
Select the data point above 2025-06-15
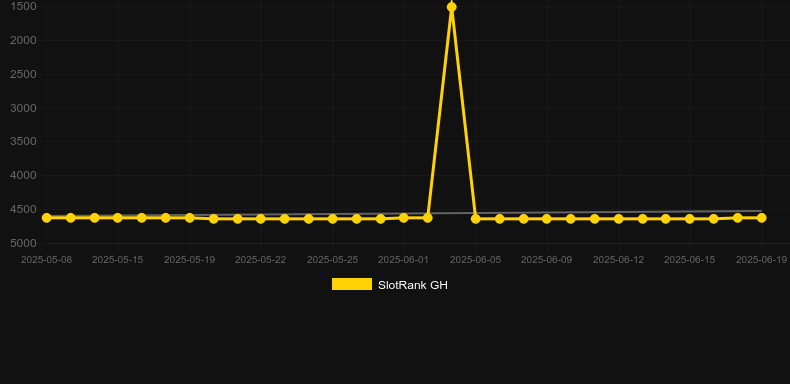(x=690, y=219)
